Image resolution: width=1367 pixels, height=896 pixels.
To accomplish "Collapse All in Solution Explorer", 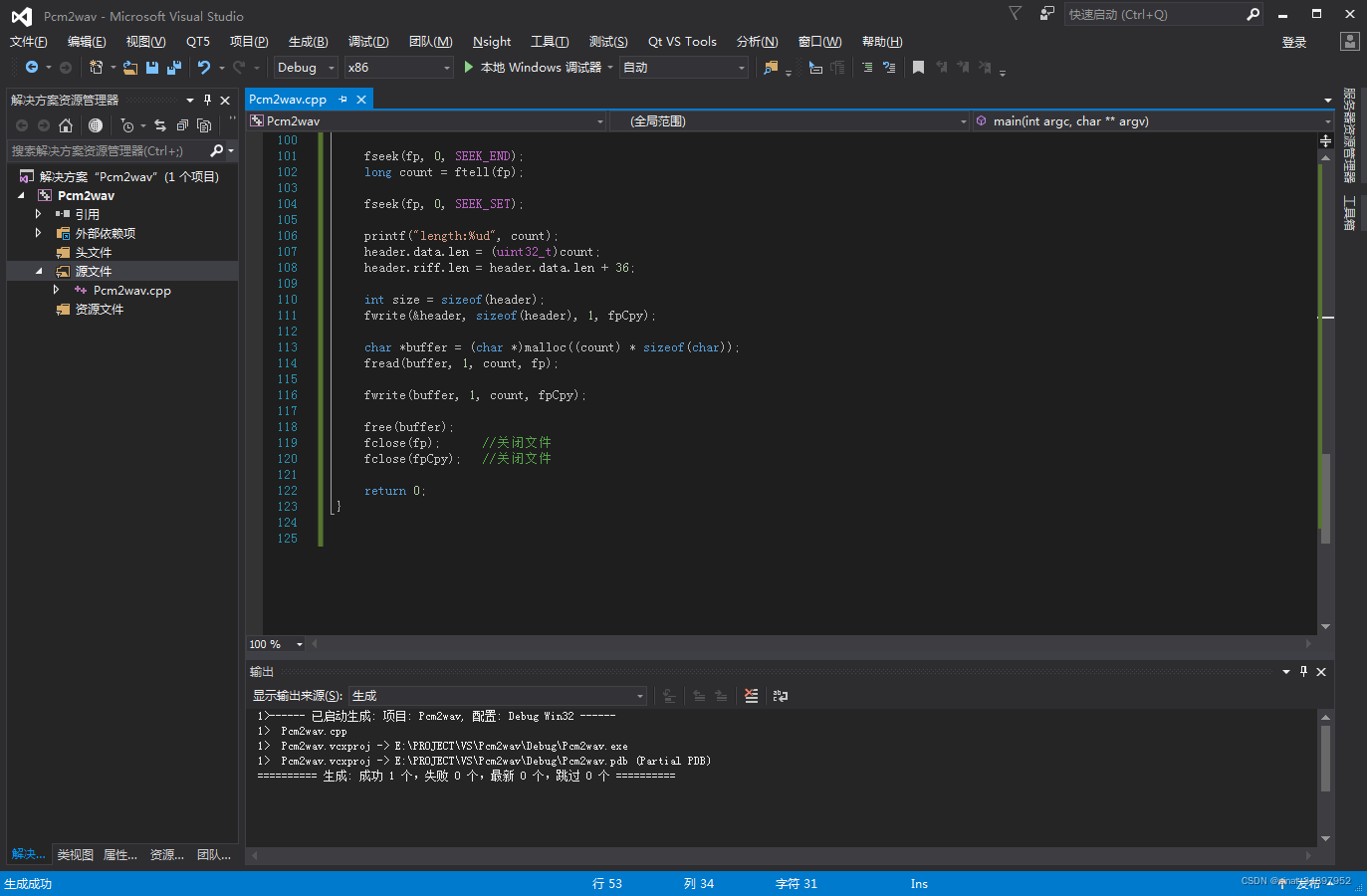I will 182,125.
